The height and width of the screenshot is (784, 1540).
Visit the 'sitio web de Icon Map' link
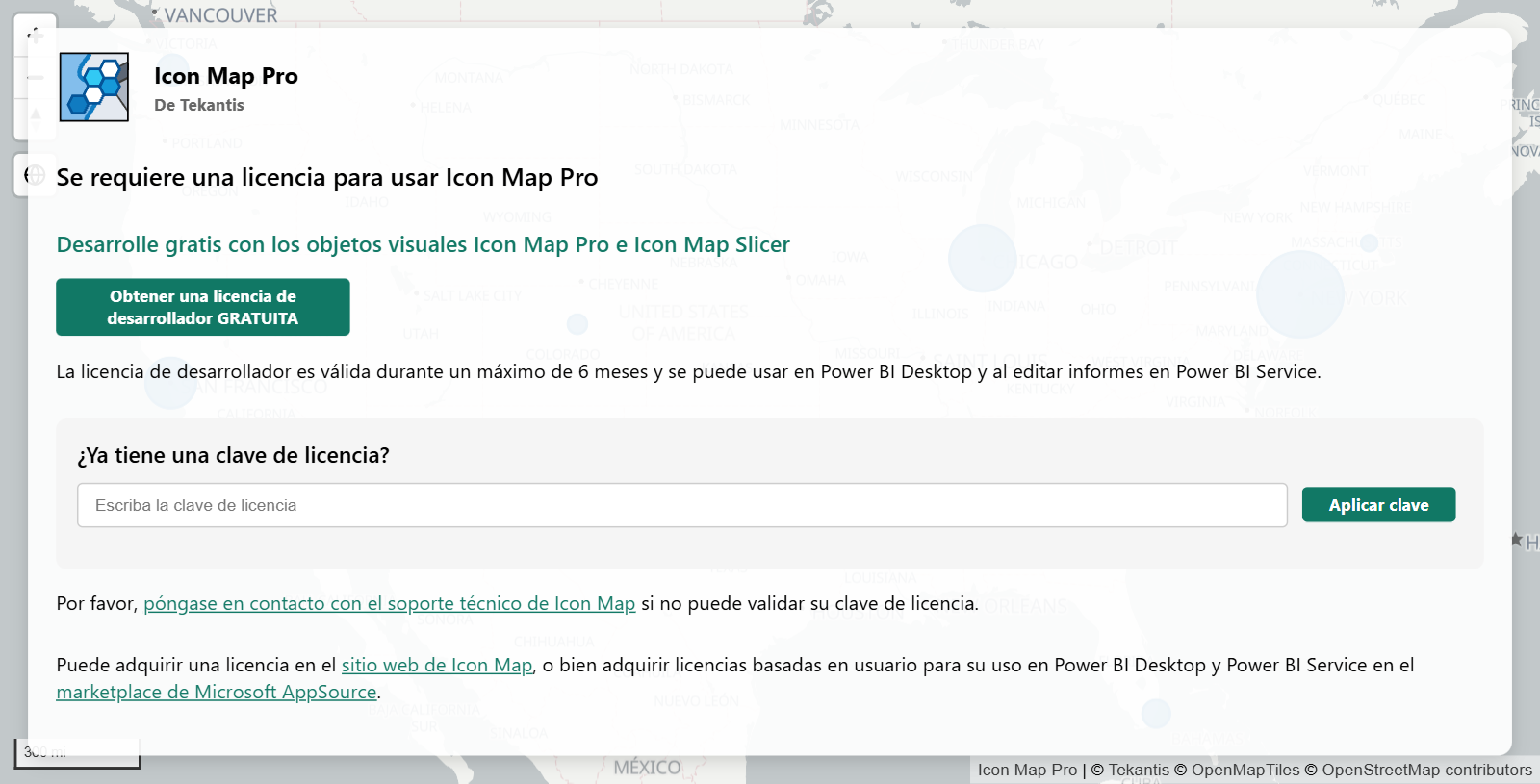click(437, 665)
